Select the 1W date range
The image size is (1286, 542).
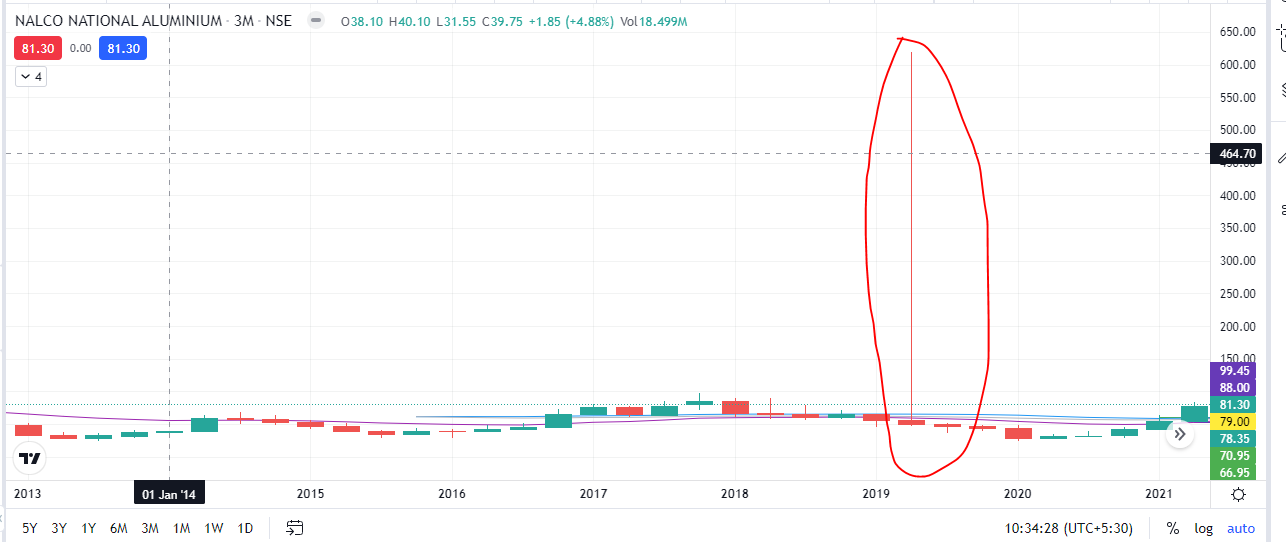(x=213, y=528)
